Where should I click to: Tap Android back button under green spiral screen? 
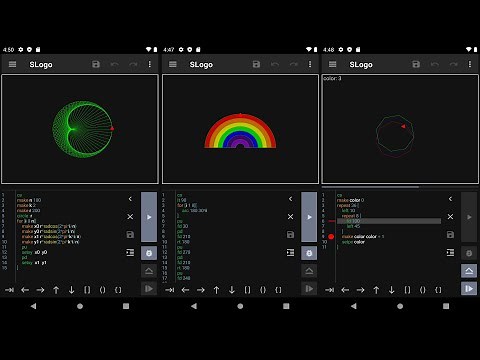(x=33, y=306)
